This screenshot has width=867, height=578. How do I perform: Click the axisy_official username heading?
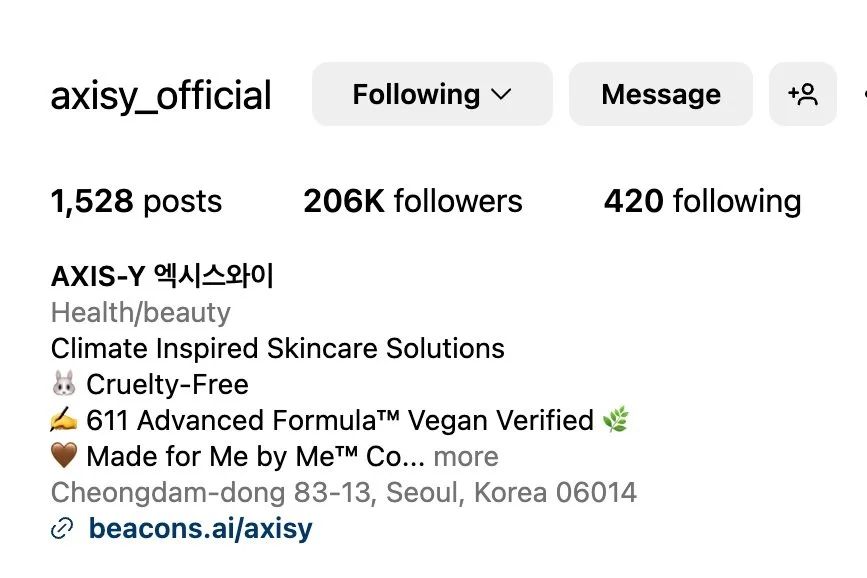coord(161,96)
